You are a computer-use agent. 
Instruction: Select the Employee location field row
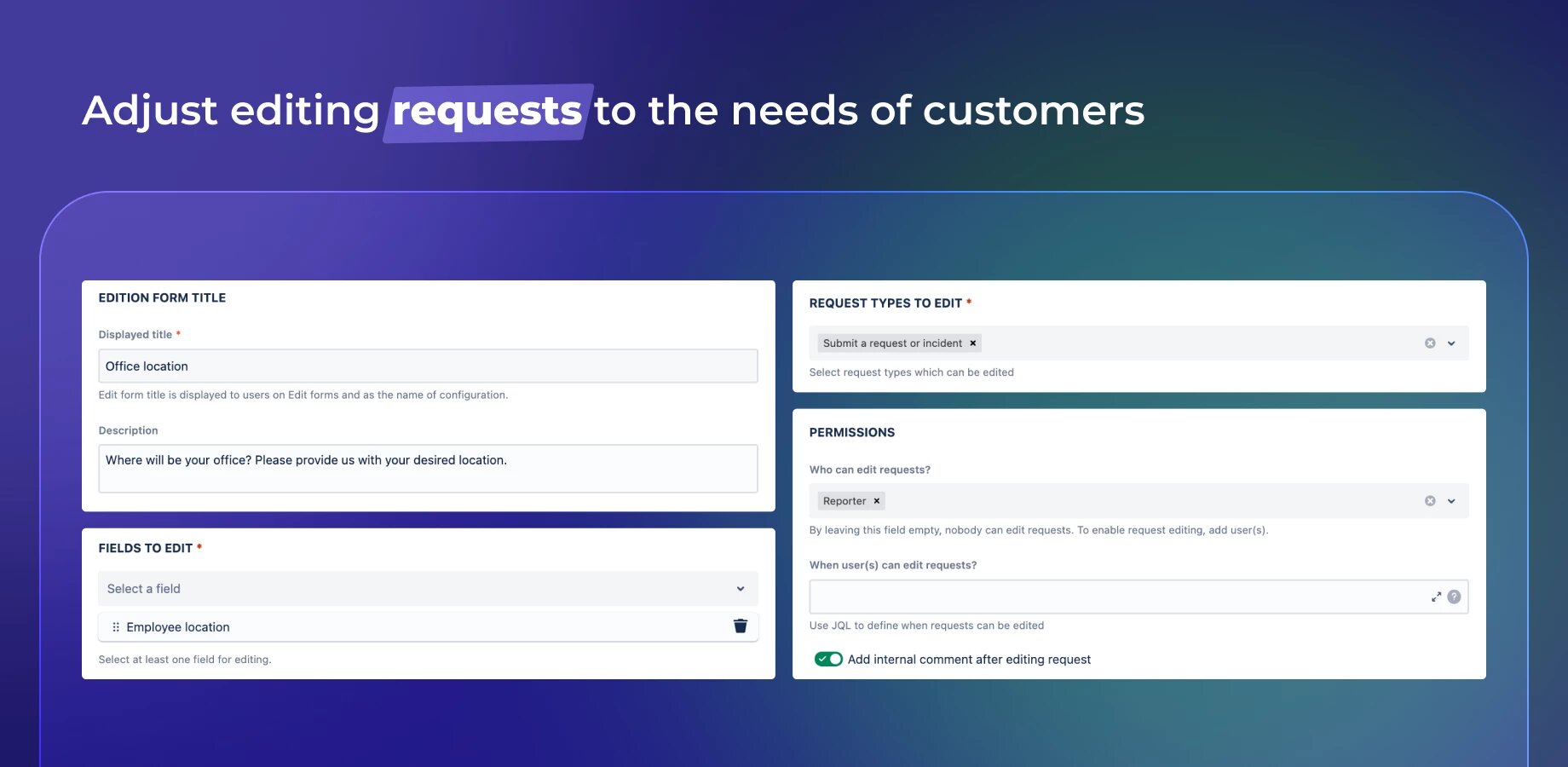click(428, 627)
